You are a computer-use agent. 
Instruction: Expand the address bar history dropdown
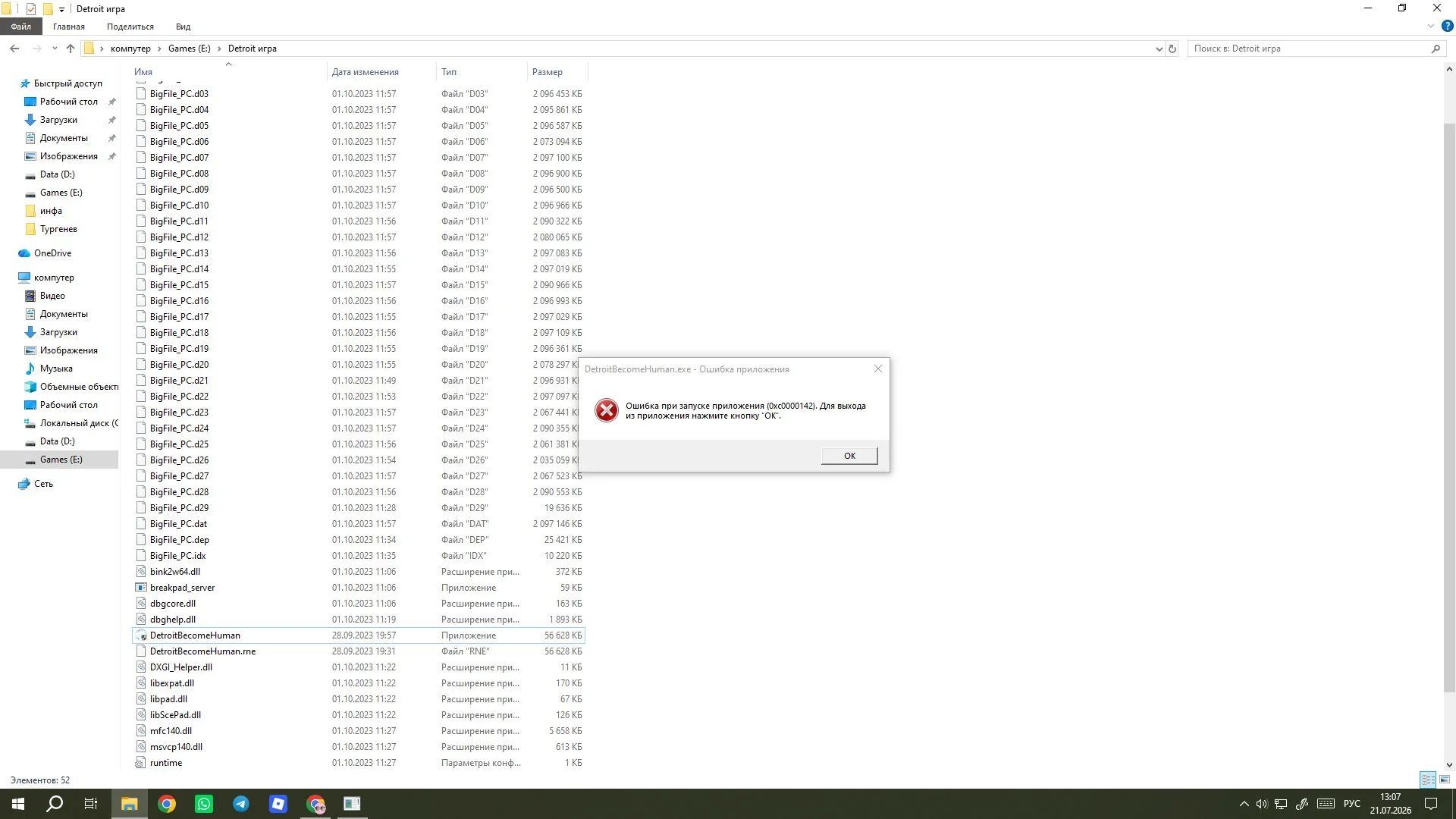point(1159,49)
